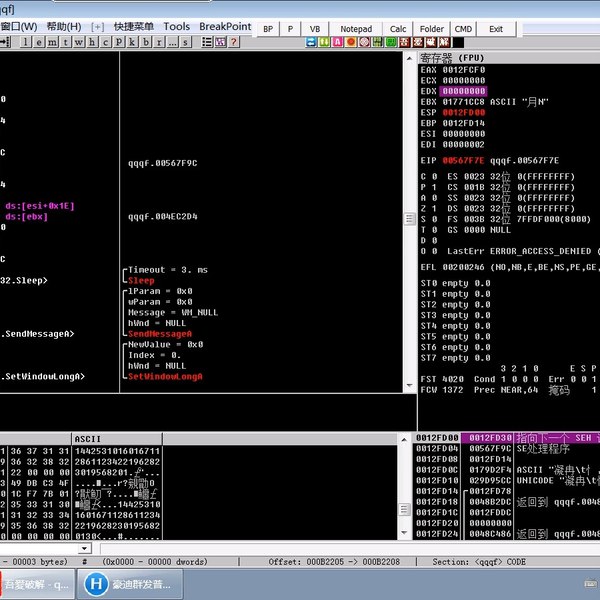Image resolution: width=600 pixels, height=600 pixels.
Task: Select the highlighted EDX register value
Action: point(463,91)
